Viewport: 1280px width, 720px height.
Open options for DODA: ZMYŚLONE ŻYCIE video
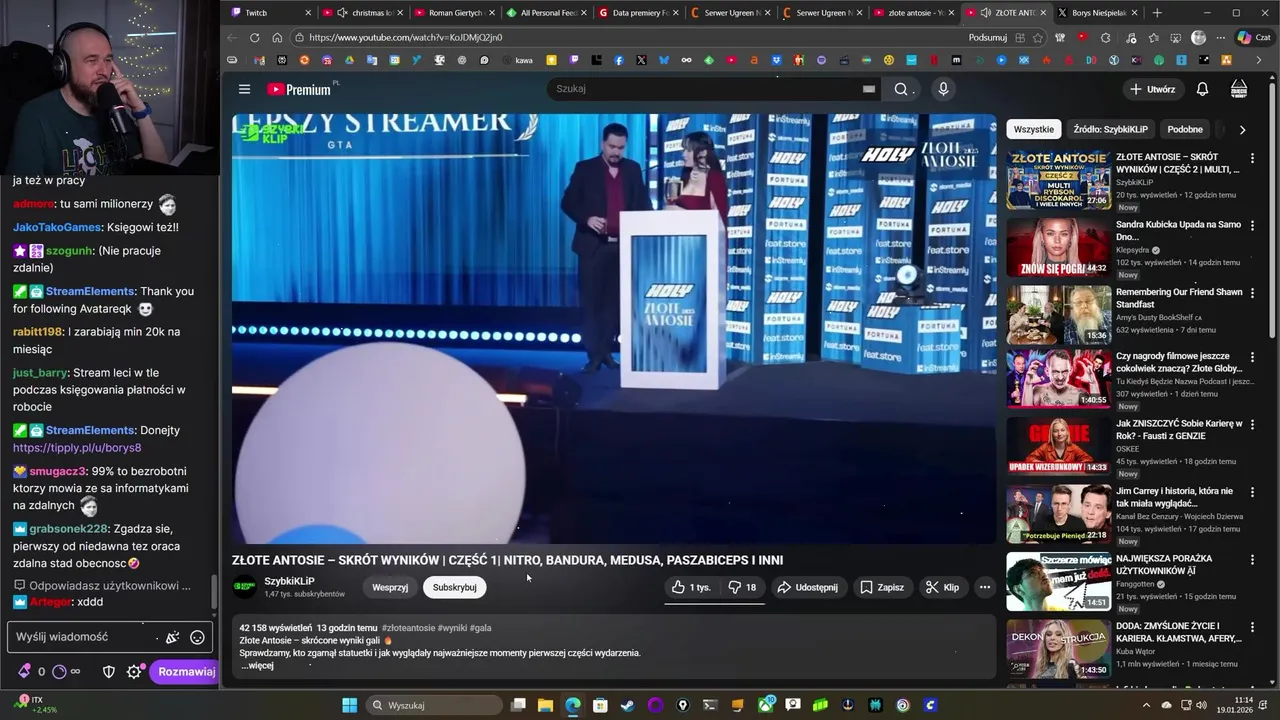pyautogui.click(x=1252, y=626)
